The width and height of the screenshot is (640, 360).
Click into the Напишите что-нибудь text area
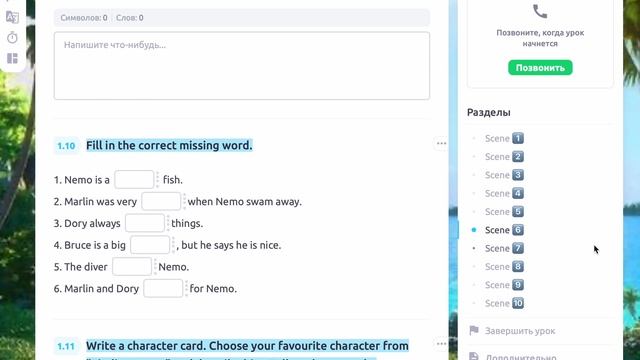242,66
